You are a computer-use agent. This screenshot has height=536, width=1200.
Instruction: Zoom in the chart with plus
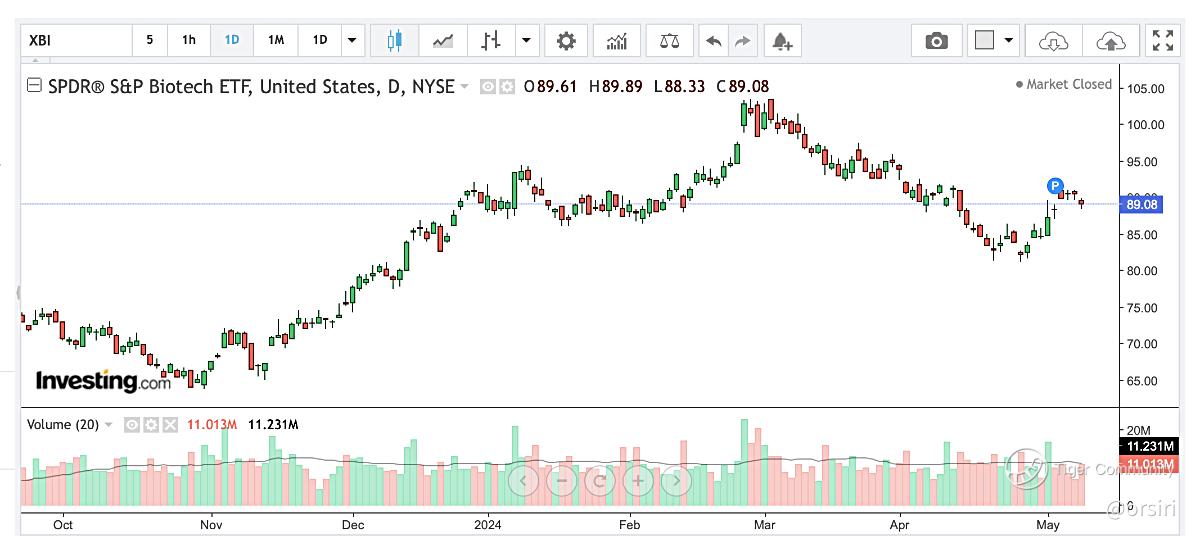638,481
